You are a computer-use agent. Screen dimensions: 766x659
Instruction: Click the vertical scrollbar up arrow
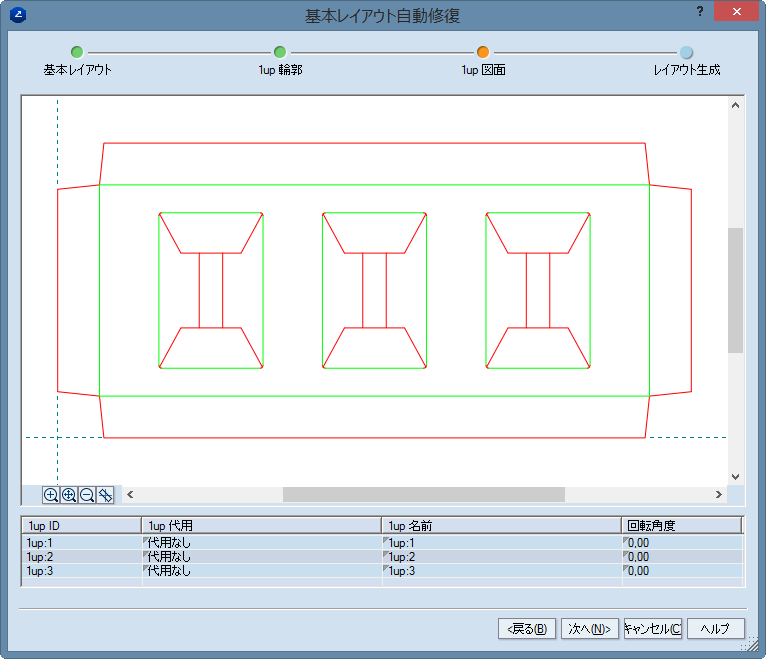pyautogui.click(x=735, y=105)
